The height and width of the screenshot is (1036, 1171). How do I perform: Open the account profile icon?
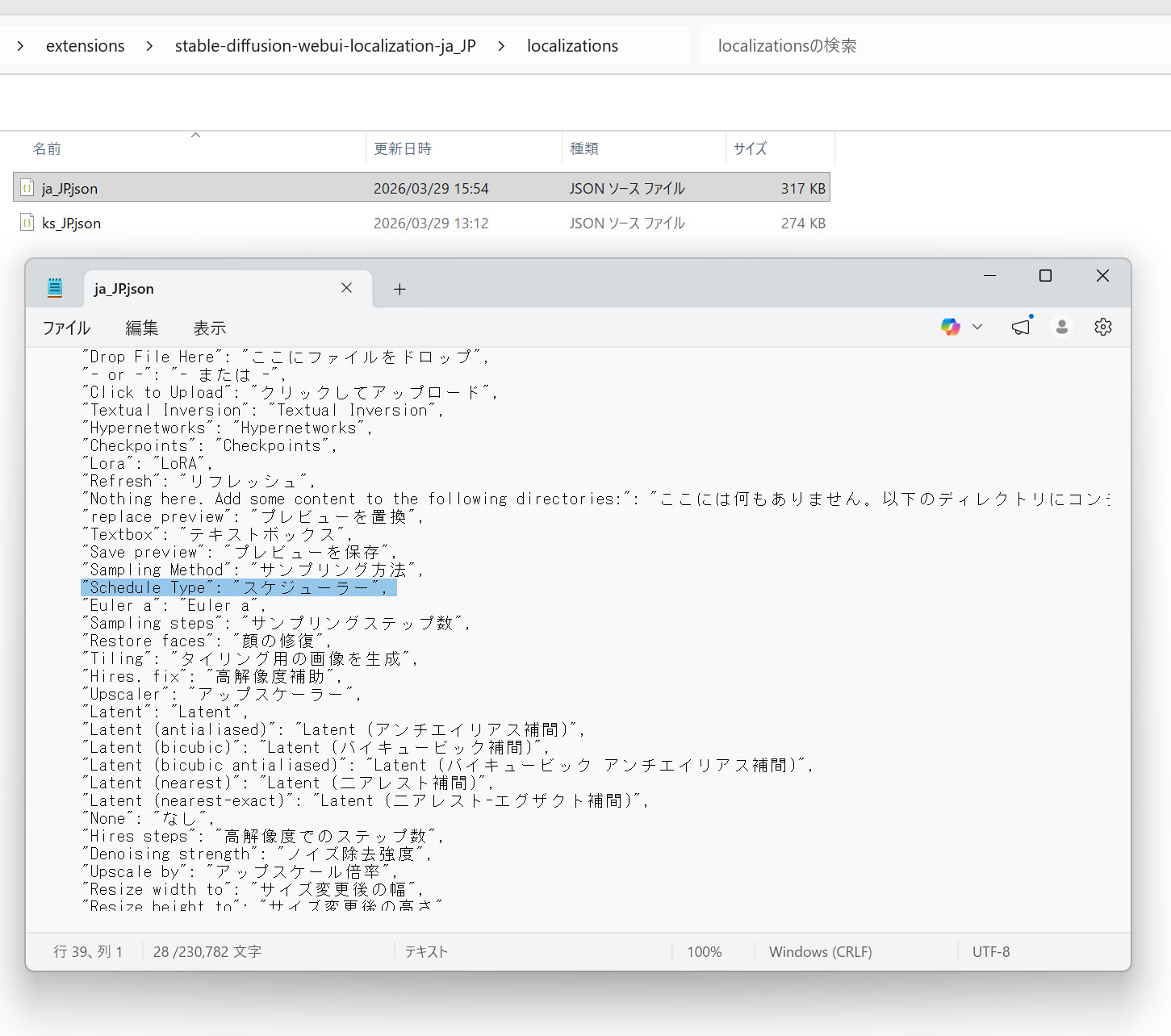click(1061, 327)
